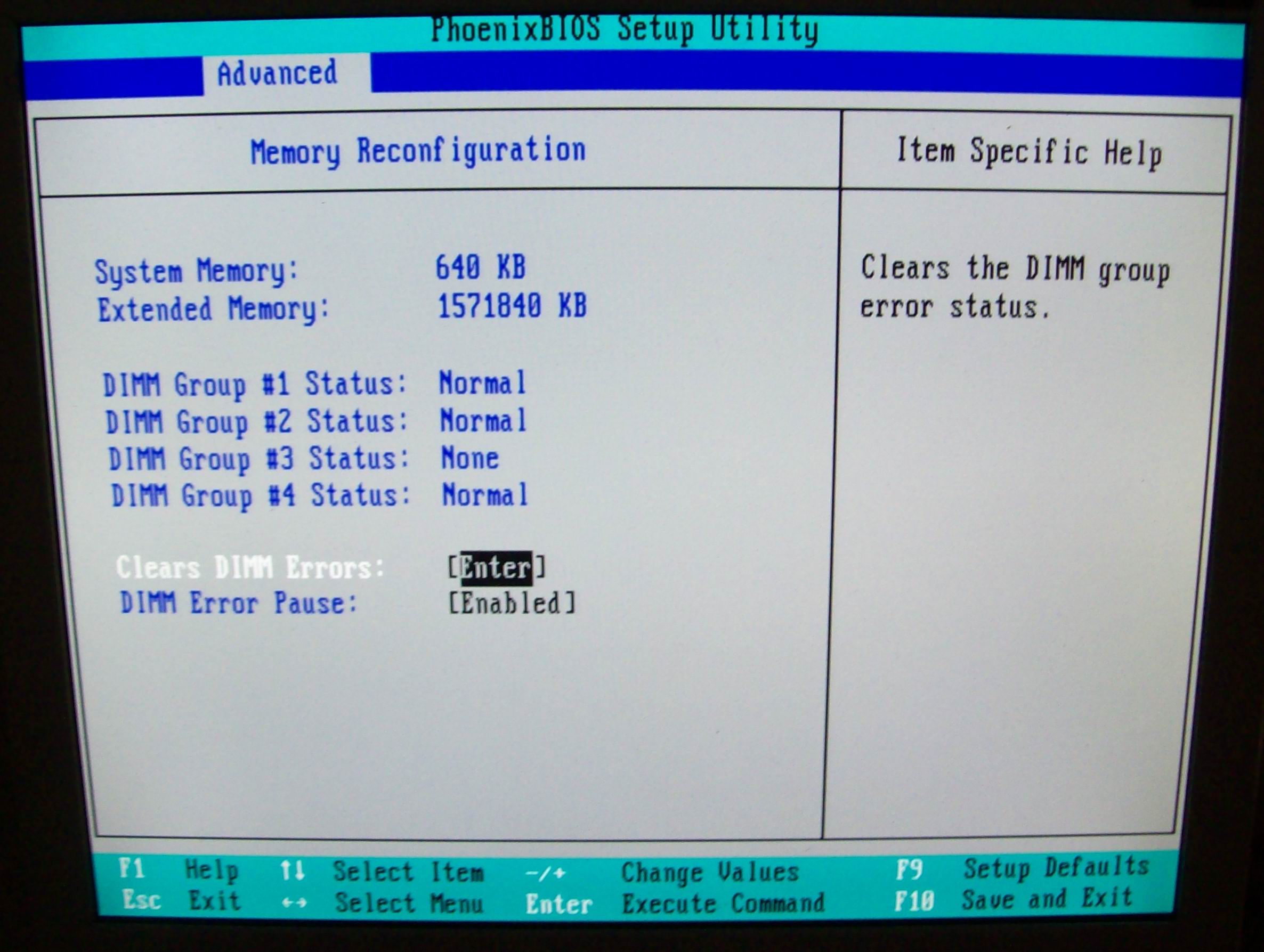Toggle the DIMM Error Pause Enabled value
Screen dimensions: 1264x952
point(512,604)
